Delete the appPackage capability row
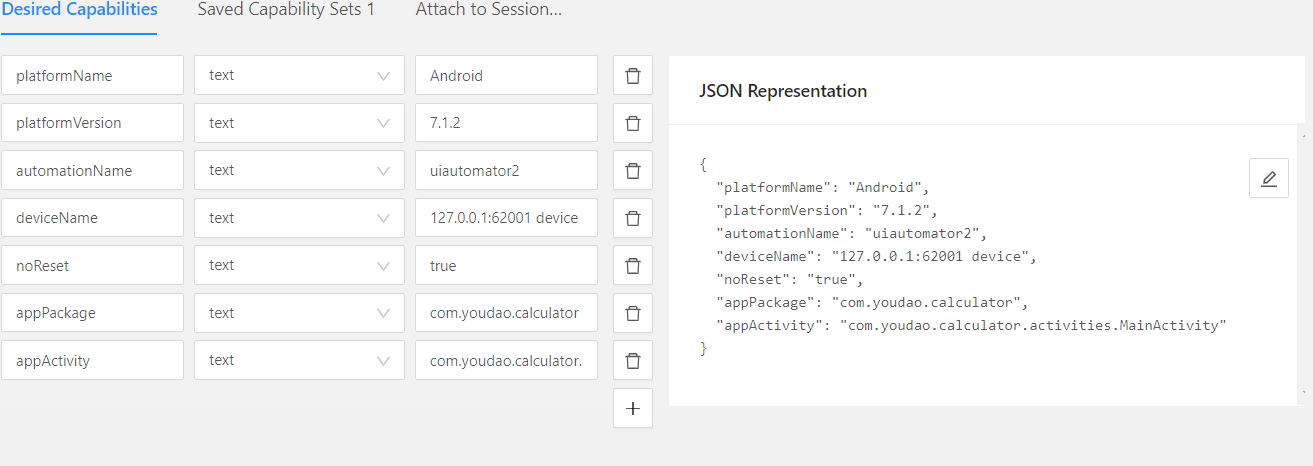 click(x=632, y=313)
